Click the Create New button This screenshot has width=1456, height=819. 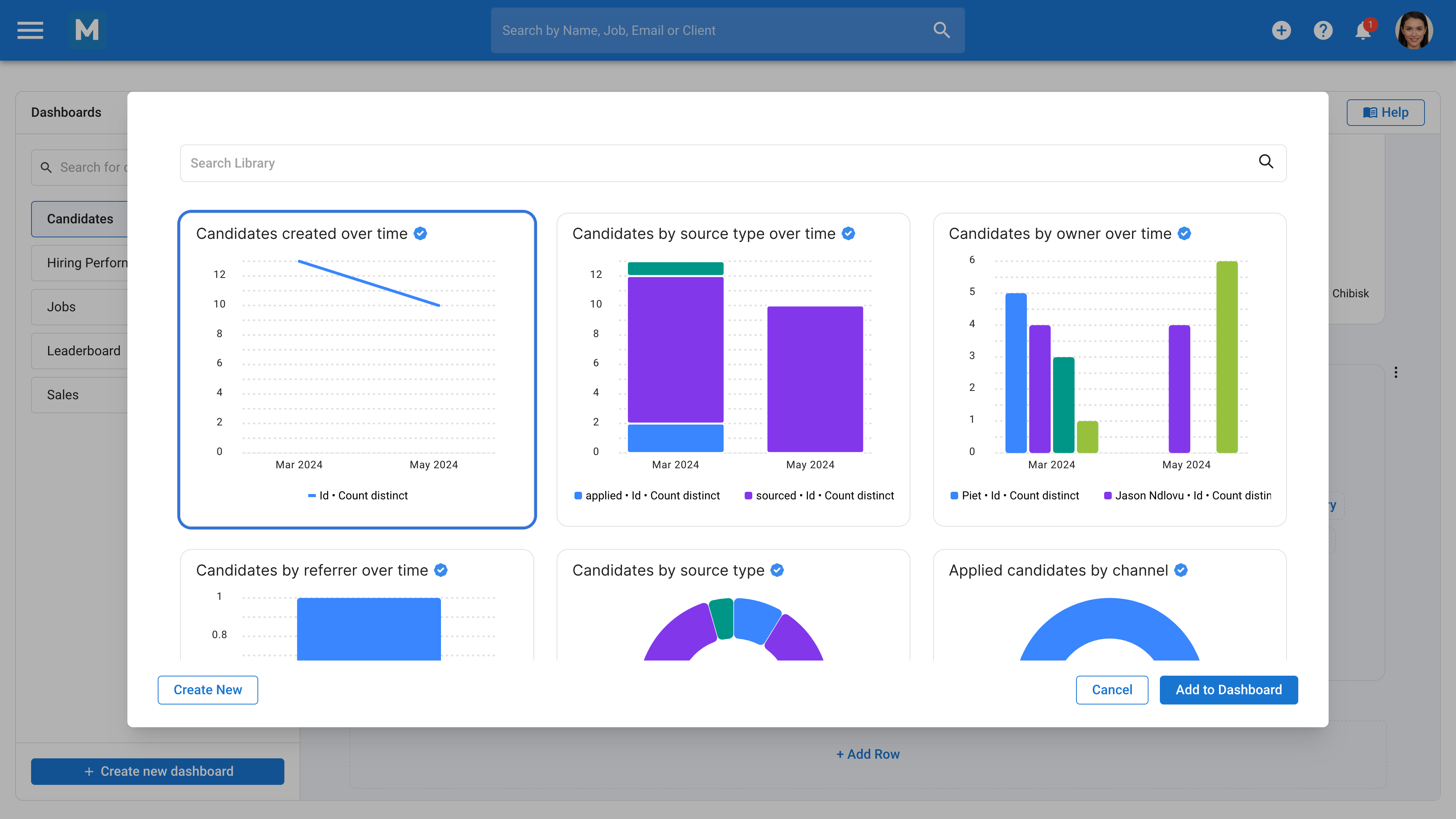[207, 690]
